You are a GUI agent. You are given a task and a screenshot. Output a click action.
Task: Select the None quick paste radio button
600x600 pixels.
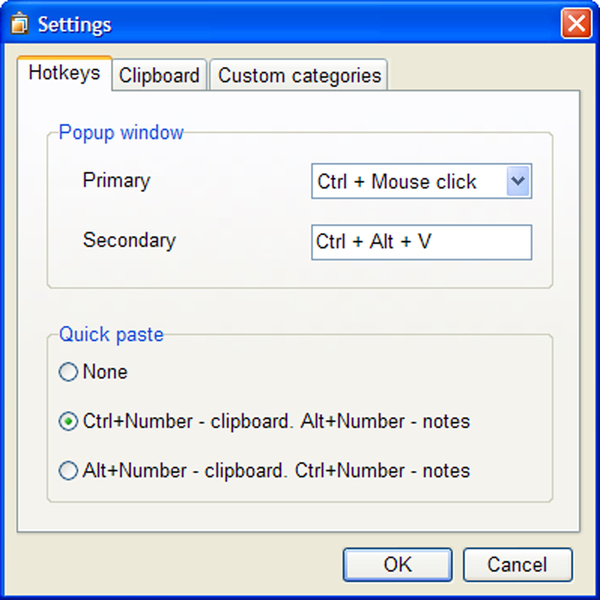tap(68, 372)
